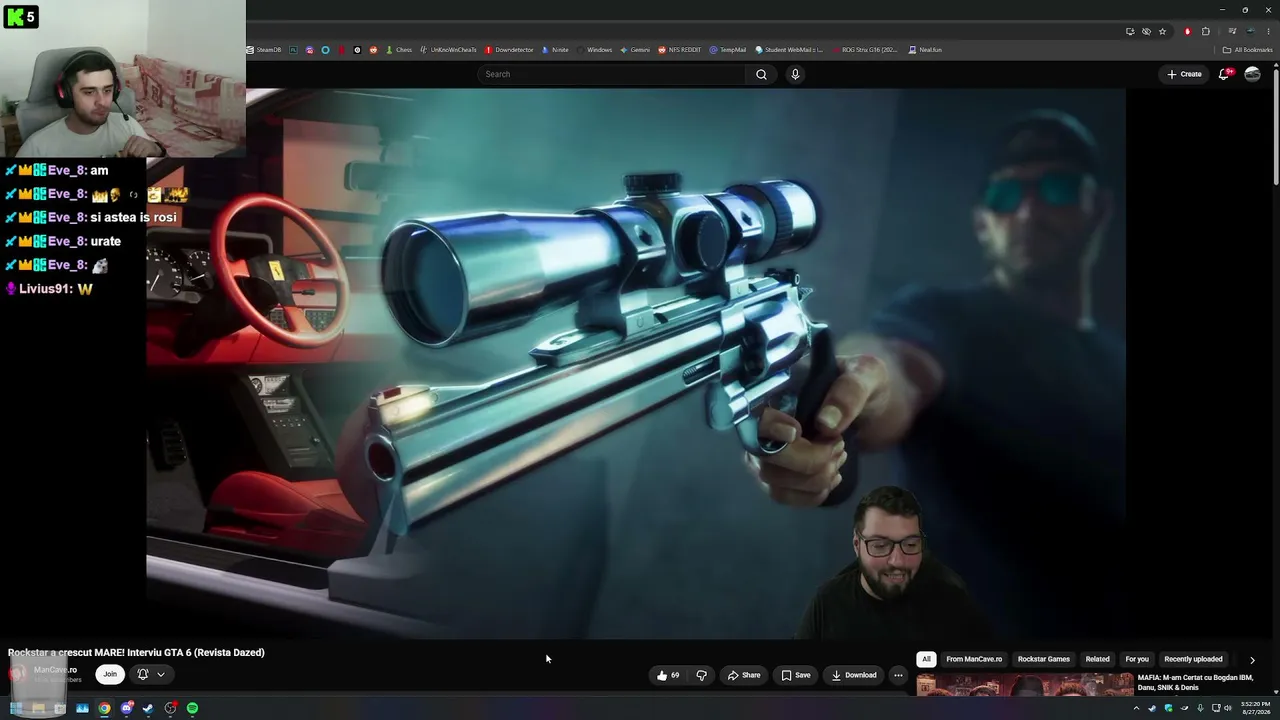Show hidden system tray icons chevron

(x=1136, y=708)
